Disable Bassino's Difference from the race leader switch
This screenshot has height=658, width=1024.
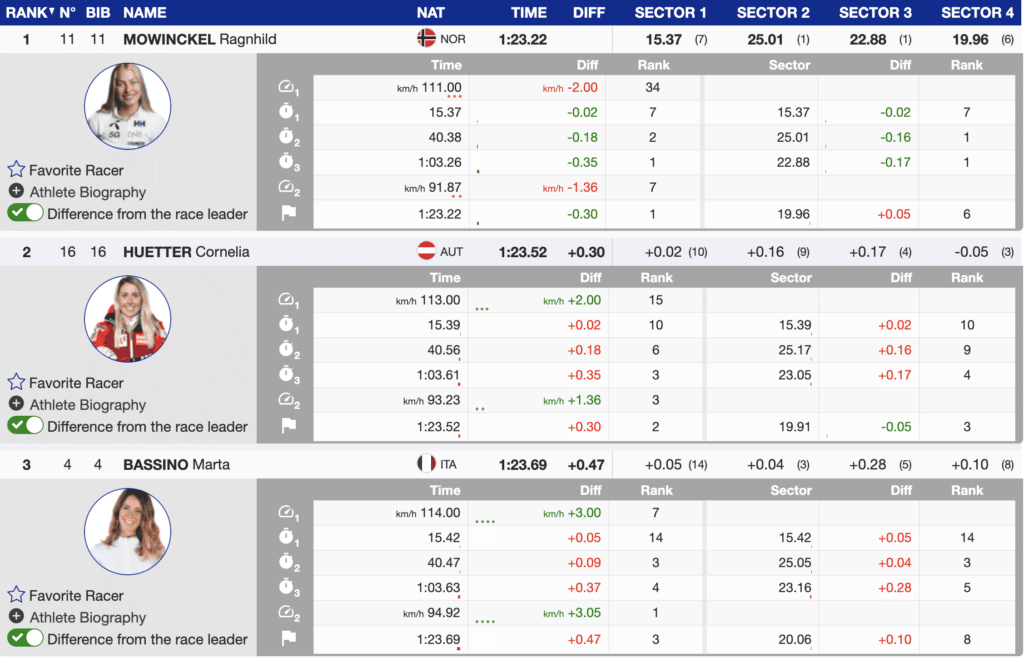click(26, 639)
